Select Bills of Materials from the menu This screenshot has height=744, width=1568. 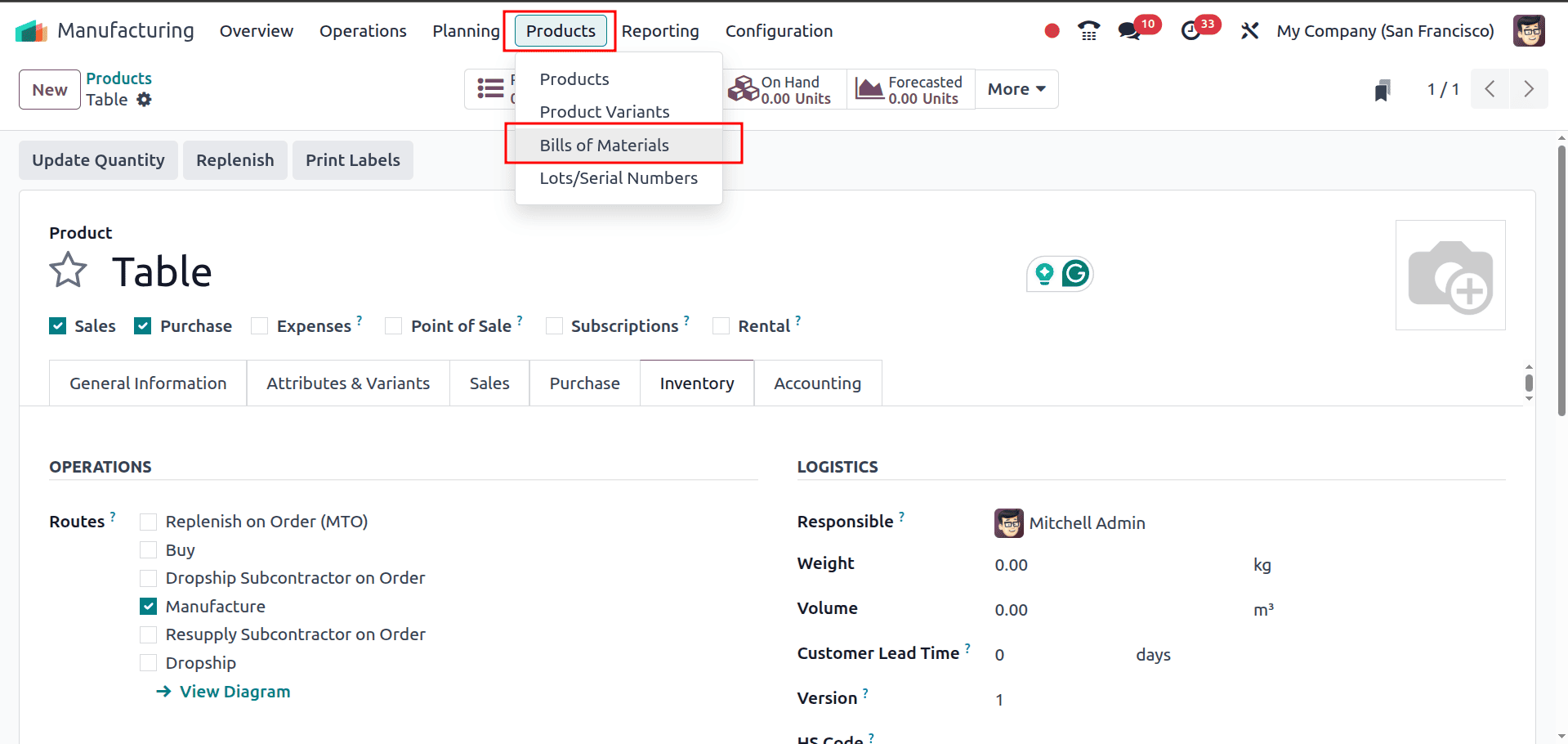point(605,145)
